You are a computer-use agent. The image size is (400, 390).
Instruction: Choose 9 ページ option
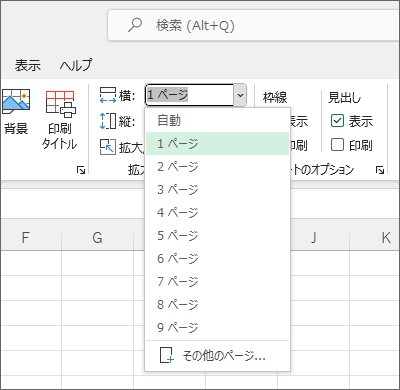218,327
